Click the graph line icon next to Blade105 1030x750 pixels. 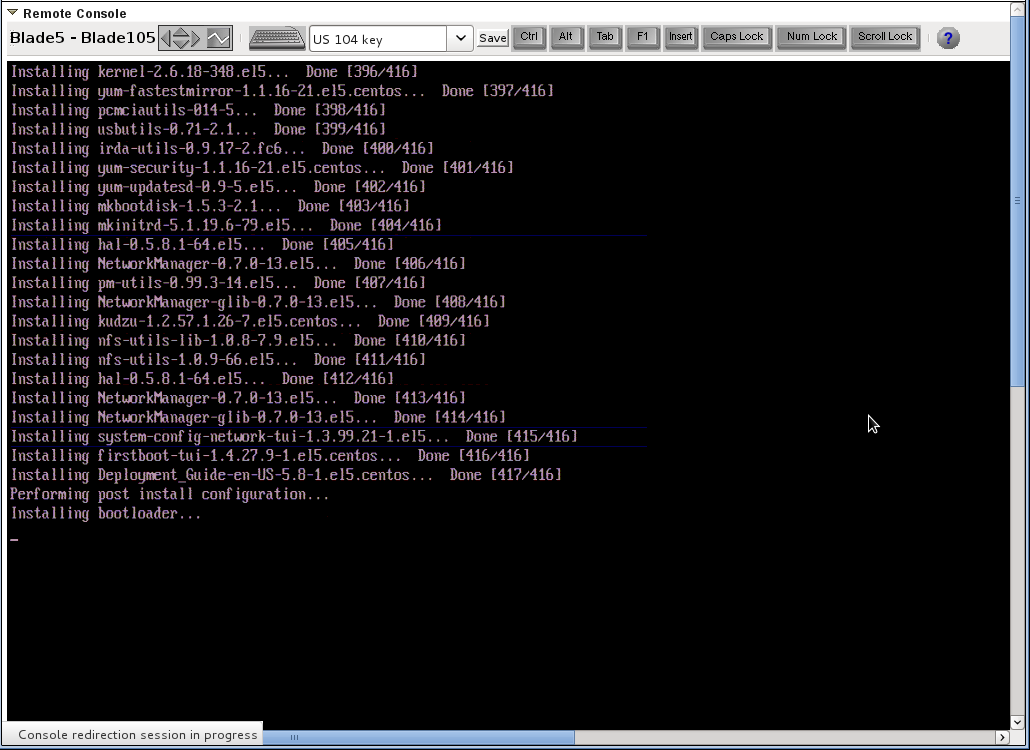click(219, 38)
